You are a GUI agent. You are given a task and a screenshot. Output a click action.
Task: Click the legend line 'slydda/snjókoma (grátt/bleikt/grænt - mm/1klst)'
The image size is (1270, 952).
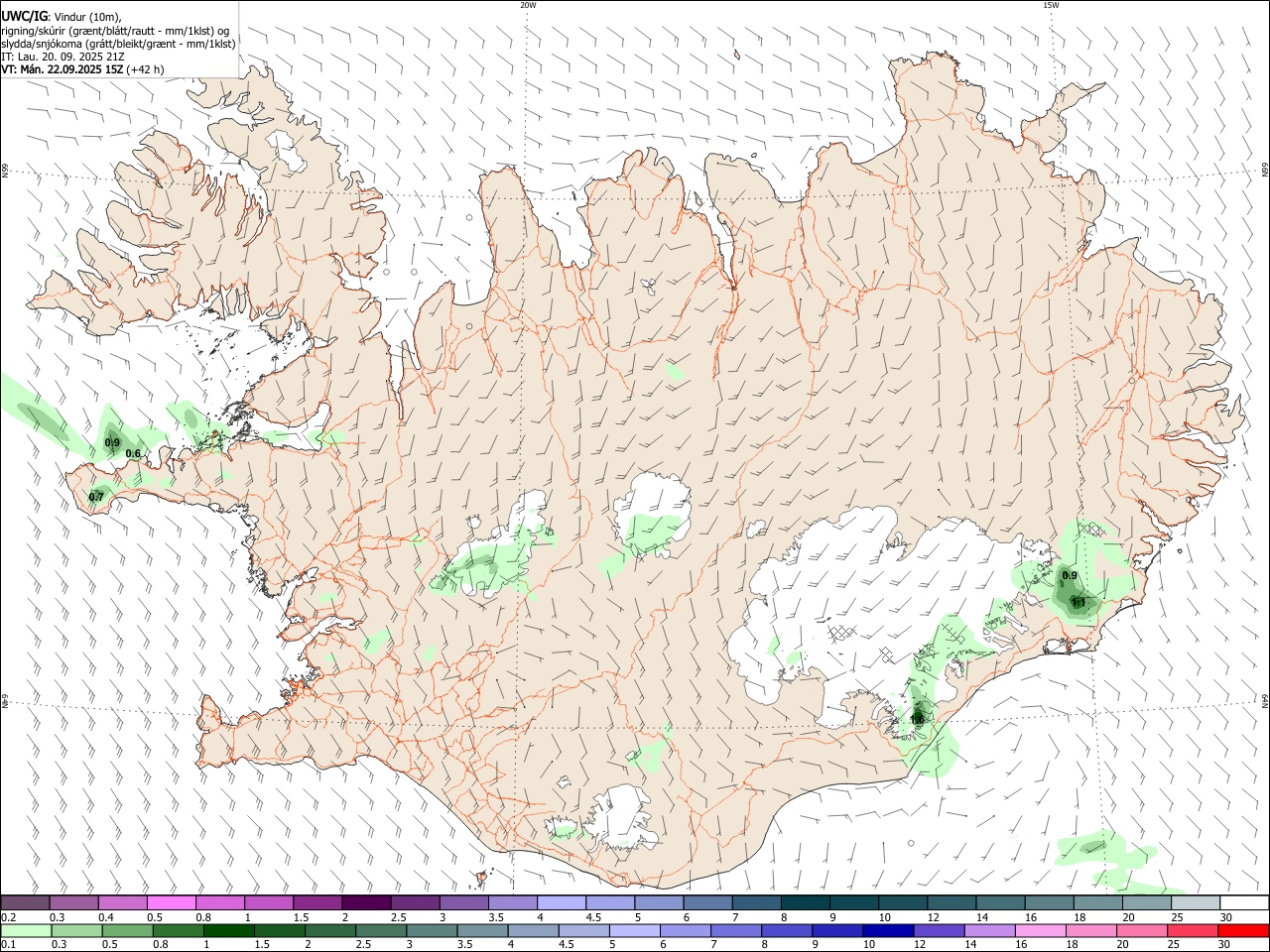[x=118, y=44]
